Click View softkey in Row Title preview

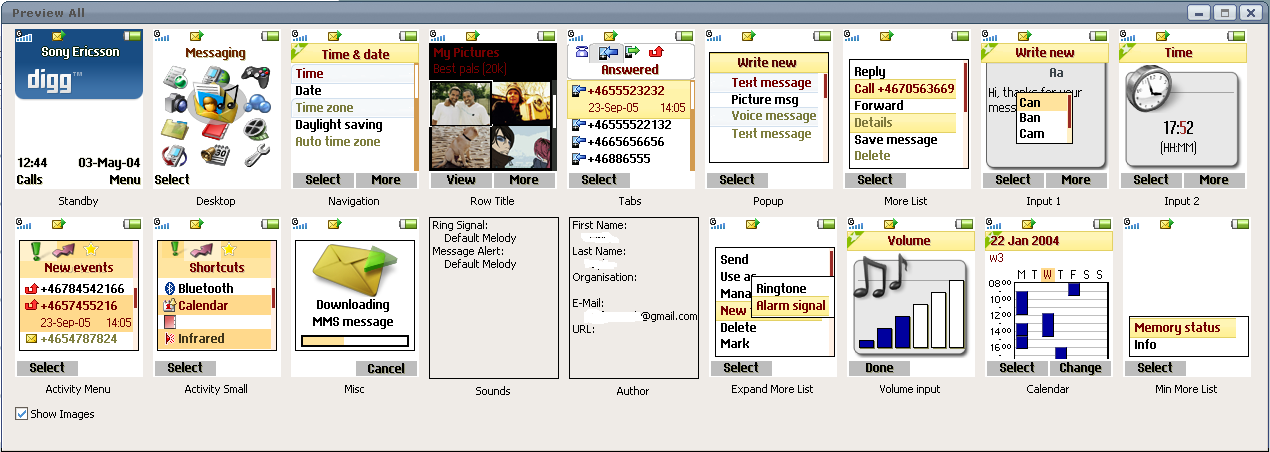[x=461, y=180]
